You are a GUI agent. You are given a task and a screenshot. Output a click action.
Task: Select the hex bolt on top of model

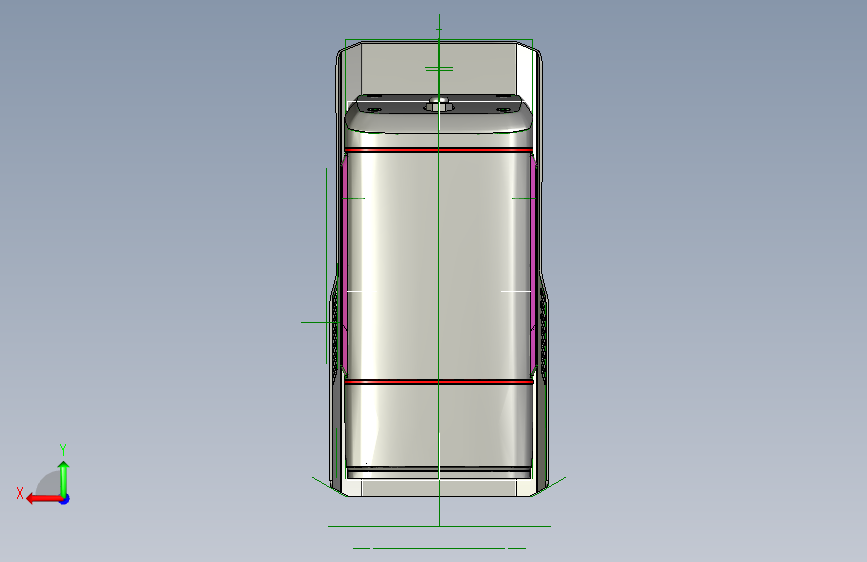click(x=438, y=104)
